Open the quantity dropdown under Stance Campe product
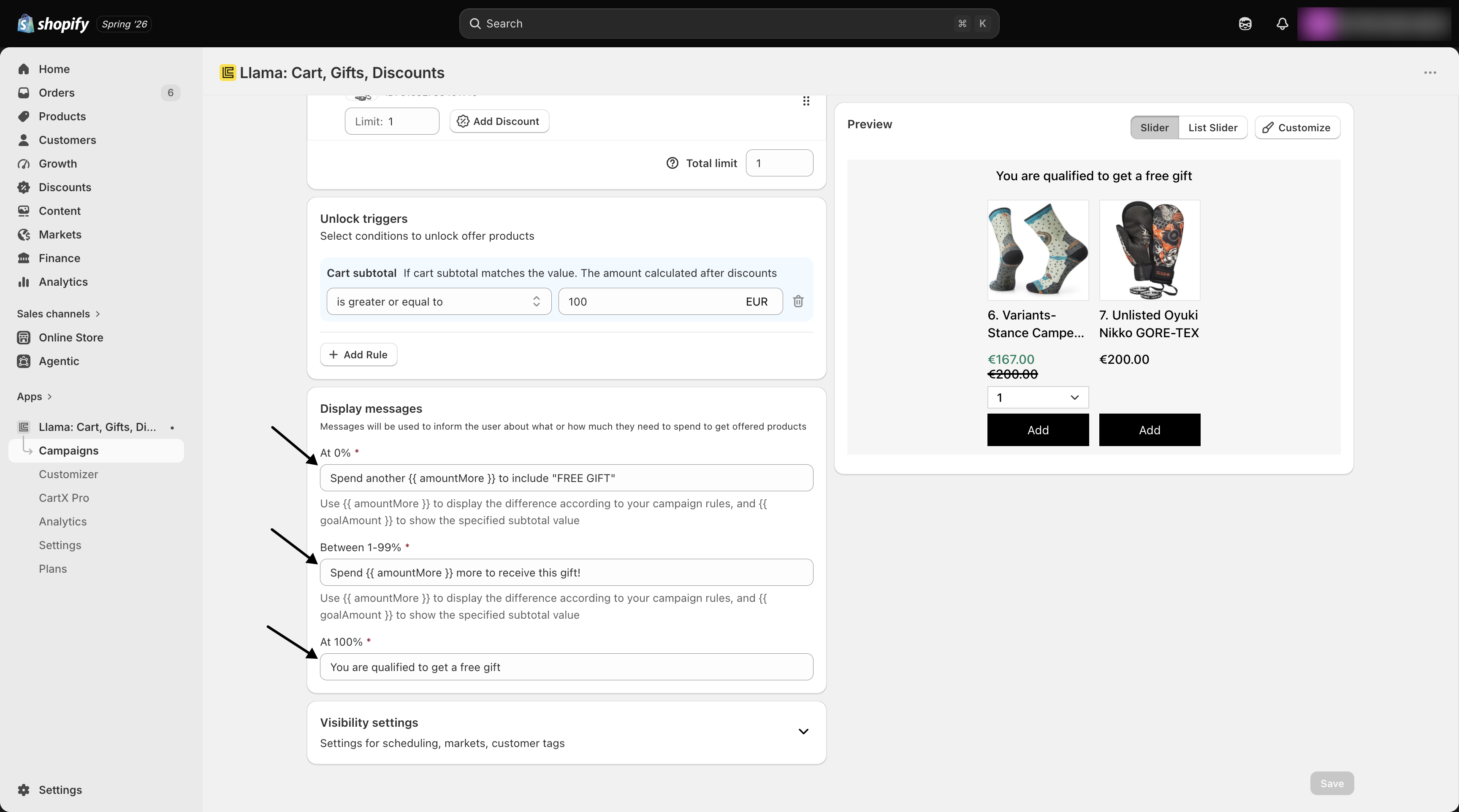 click(1038, 398)
